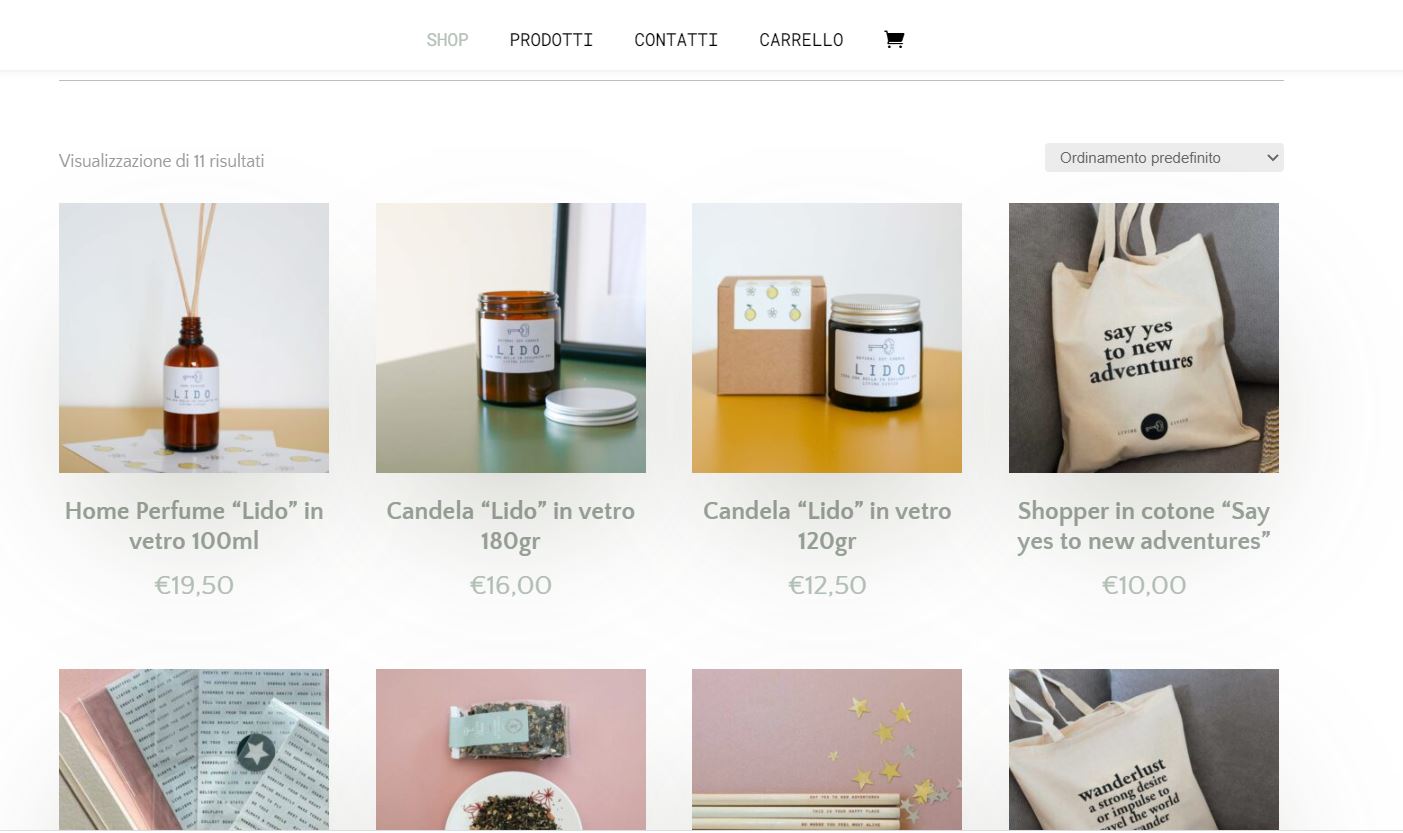Image resolution: width=1403 pixels, height=833 pixels.
Task: View the pencils with gold stars image
Action: (x=827, y=750)
